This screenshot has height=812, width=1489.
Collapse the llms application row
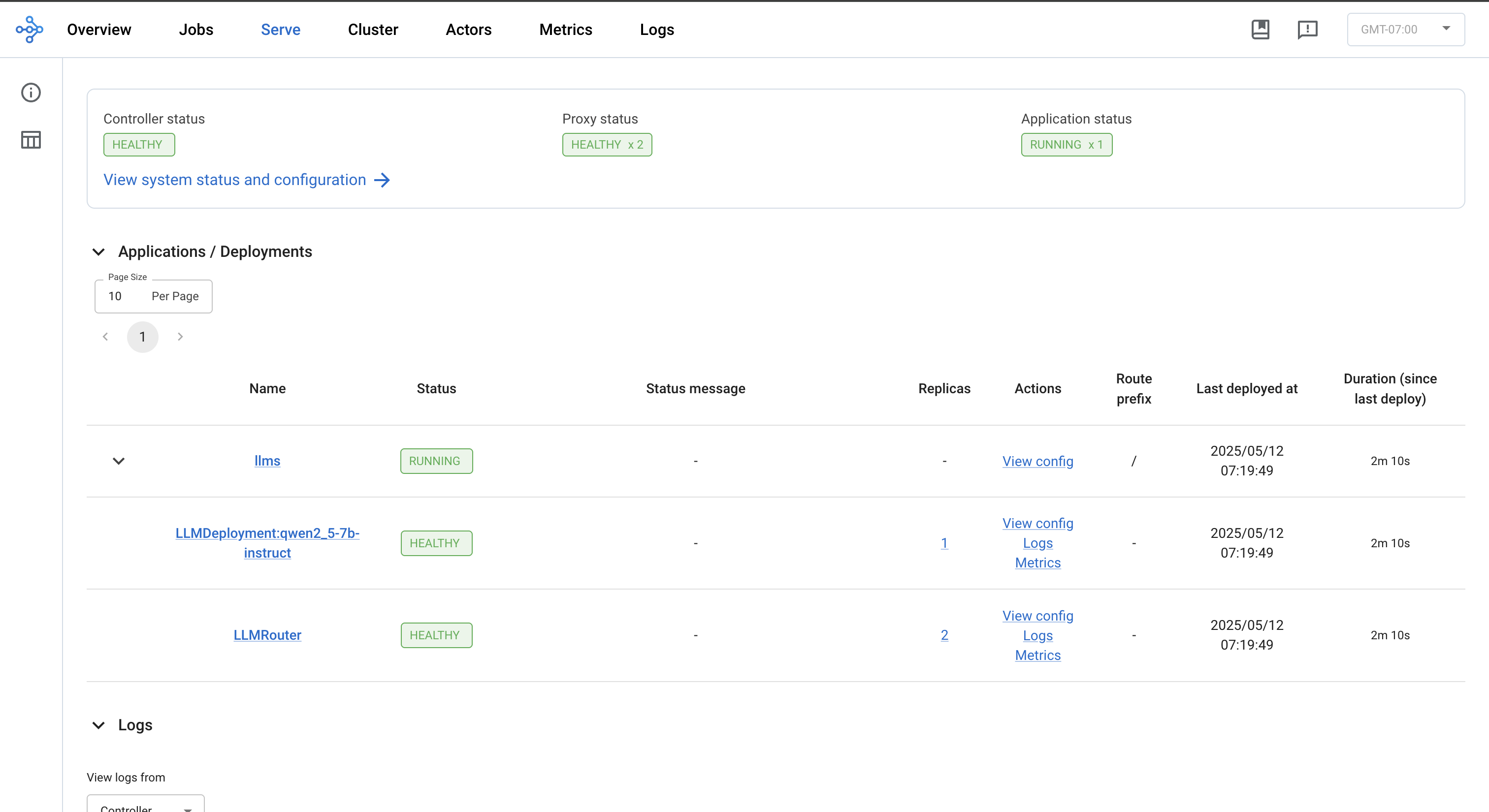[119, 461]
